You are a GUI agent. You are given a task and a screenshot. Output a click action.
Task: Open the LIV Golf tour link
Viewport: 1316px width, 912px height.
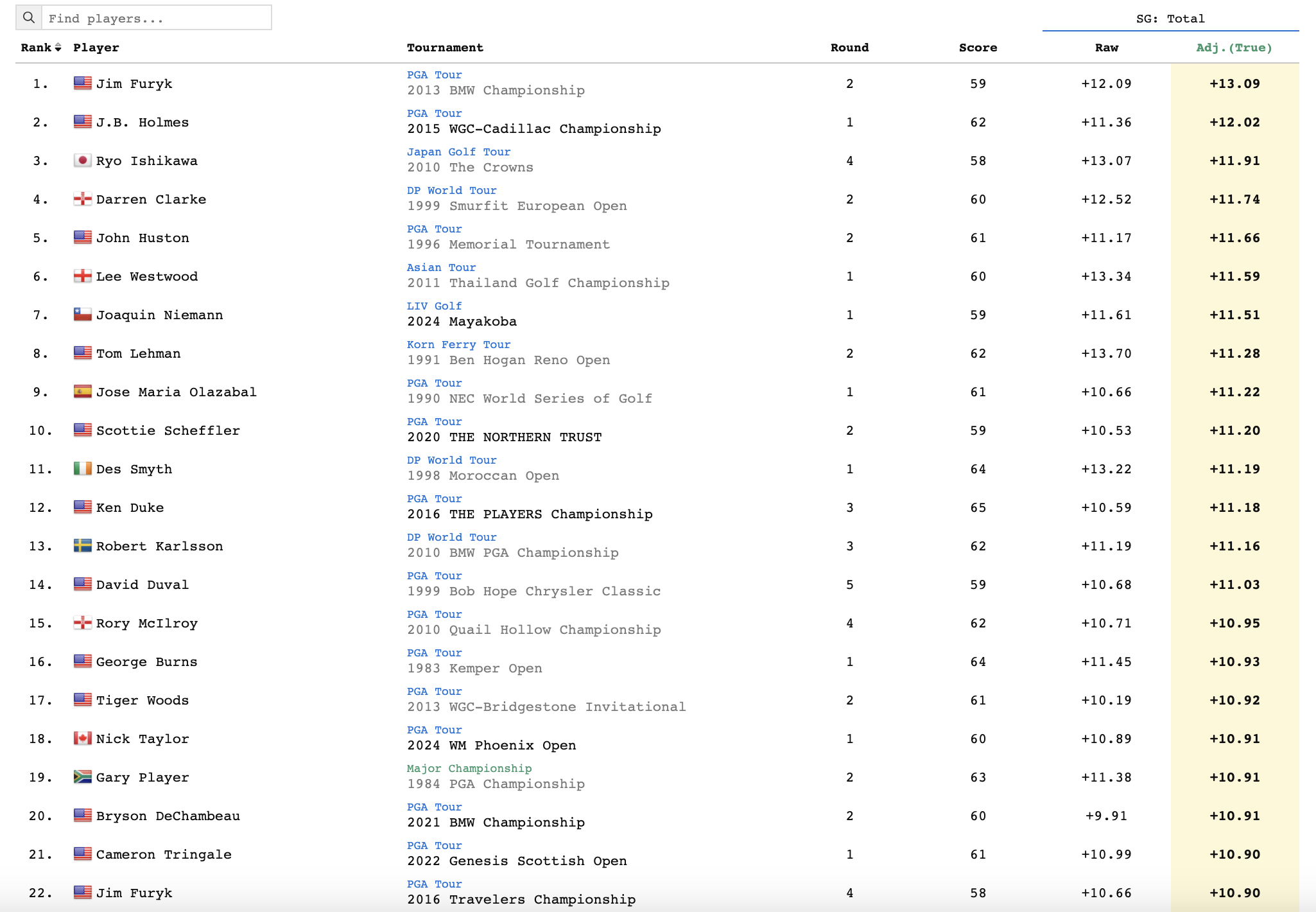(434, 306)
